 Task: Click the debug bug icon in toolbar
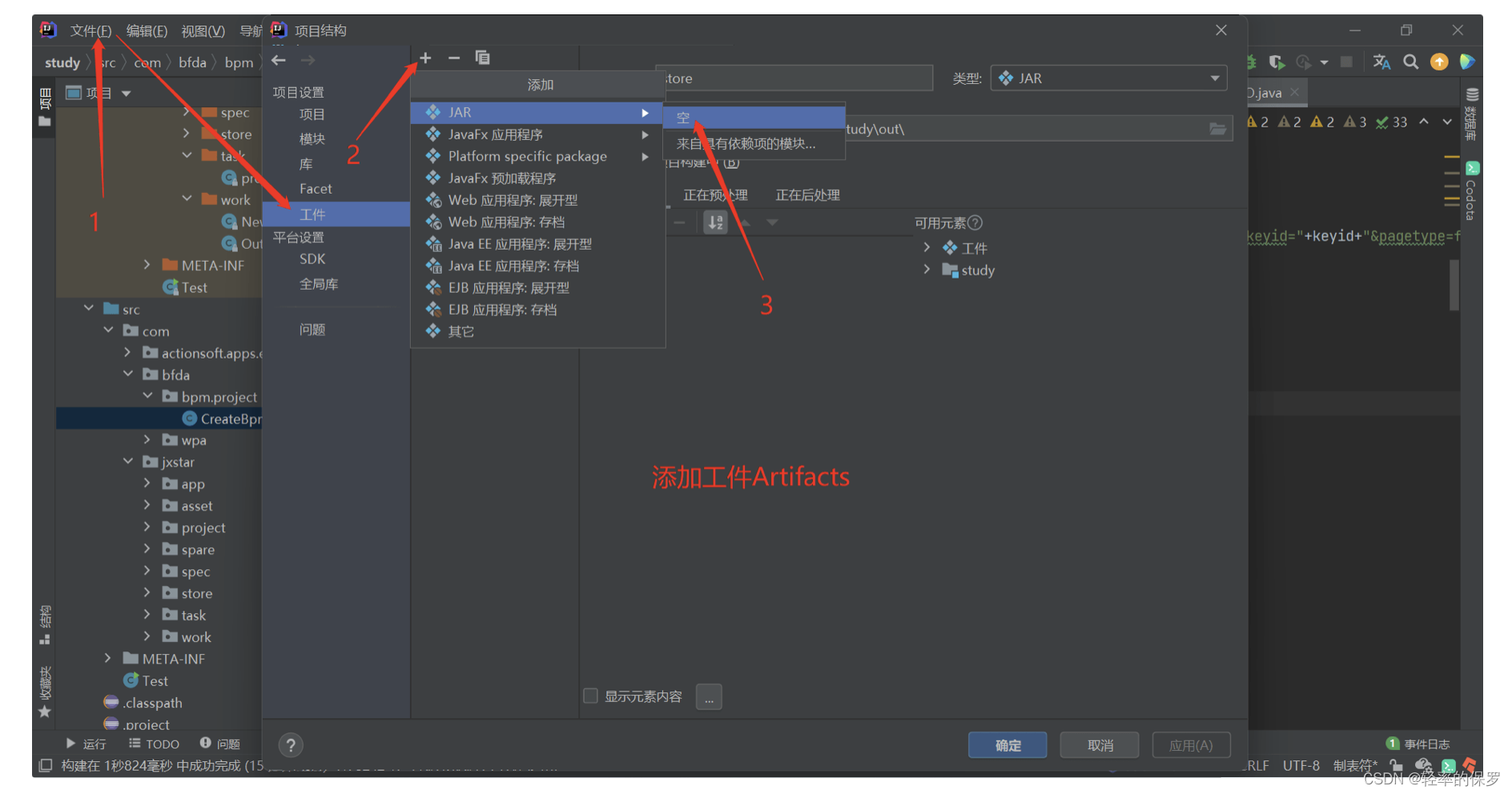tap(1252, 62)
